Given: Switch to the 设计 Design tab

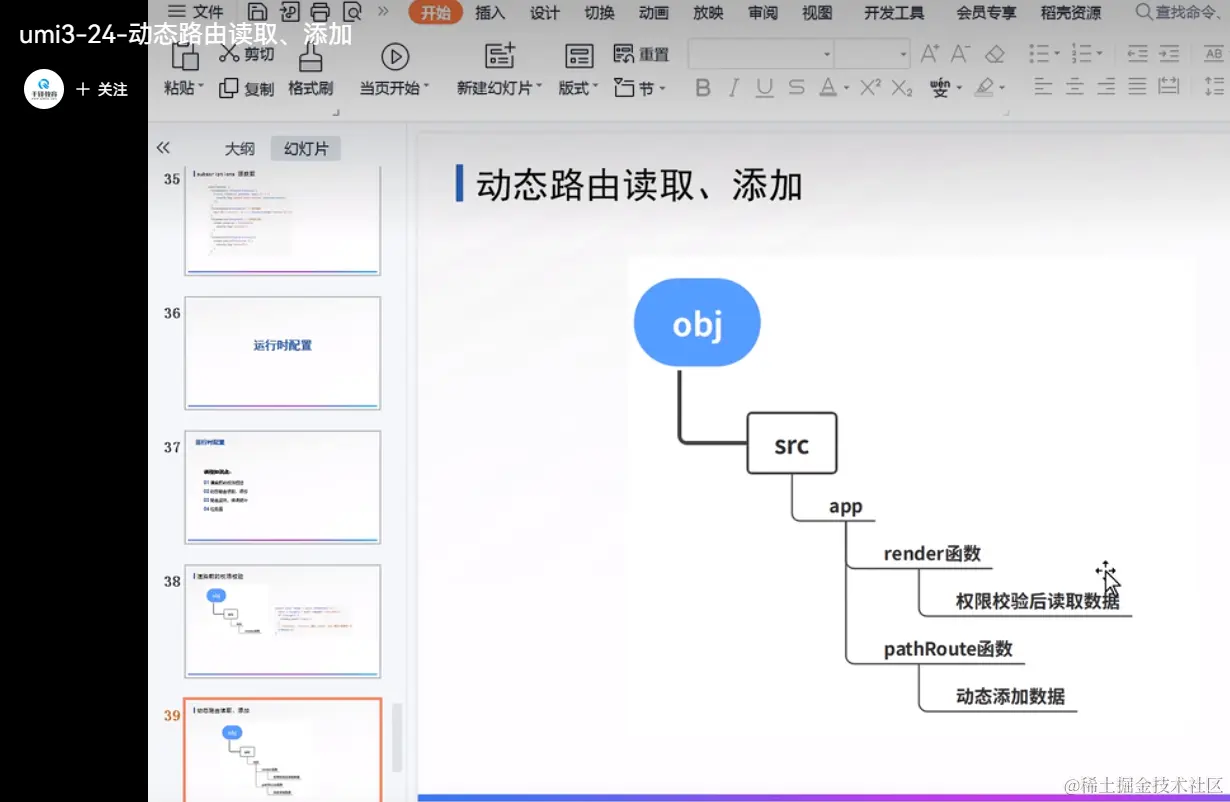Looking at the screenshot, I should (545, 13).
